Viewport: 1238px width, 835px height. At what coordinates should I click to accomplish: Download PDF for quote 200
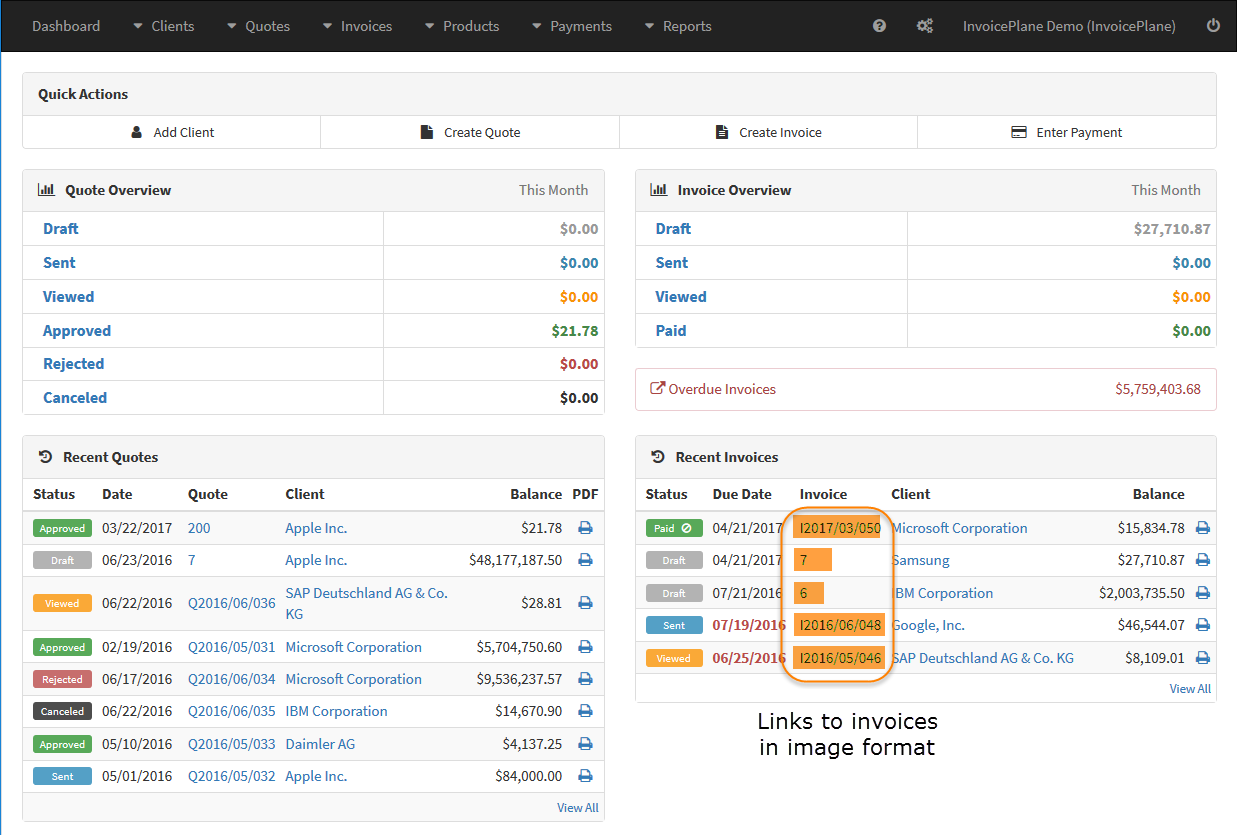585,528
